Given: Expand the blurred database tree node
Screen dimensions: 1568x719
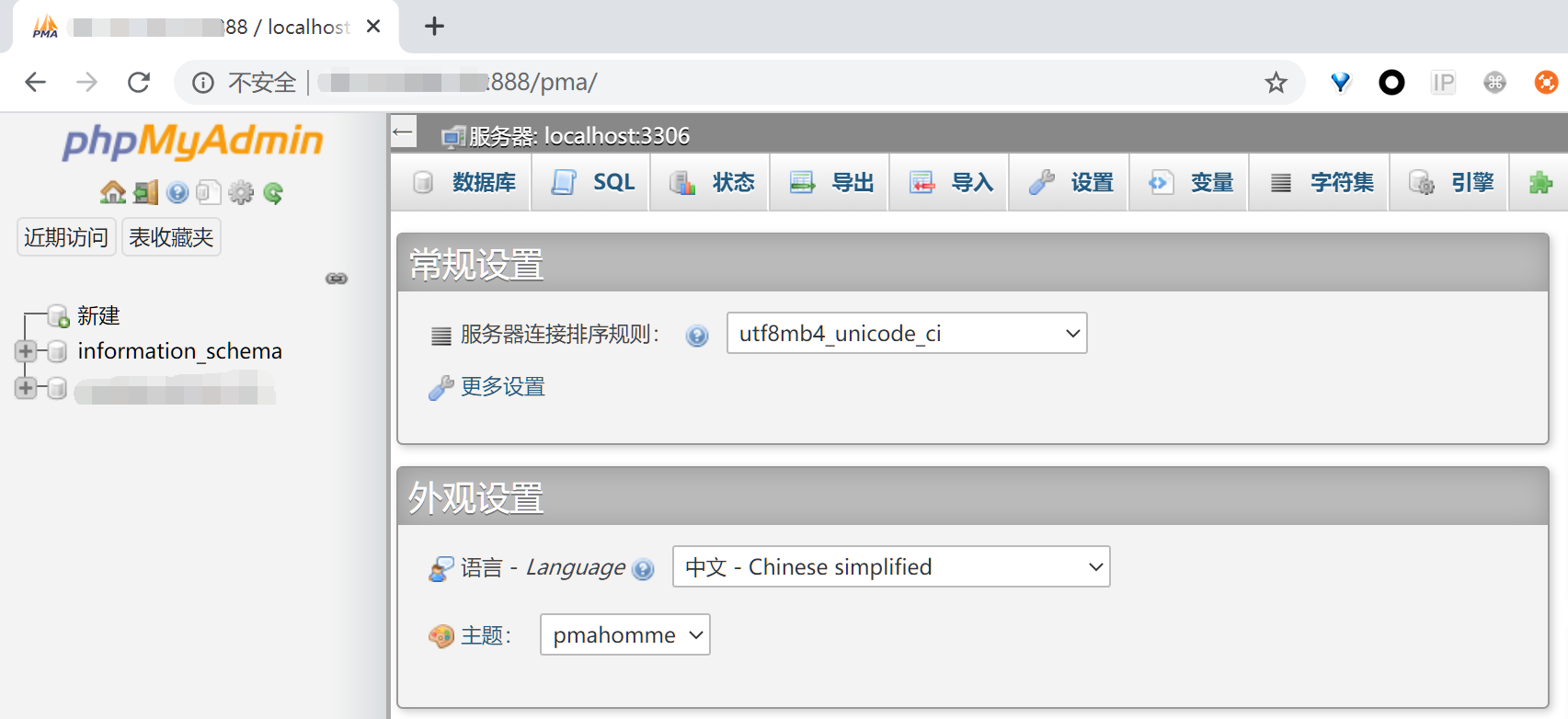Looking at the screenshot, I should (x=26, y=388).
